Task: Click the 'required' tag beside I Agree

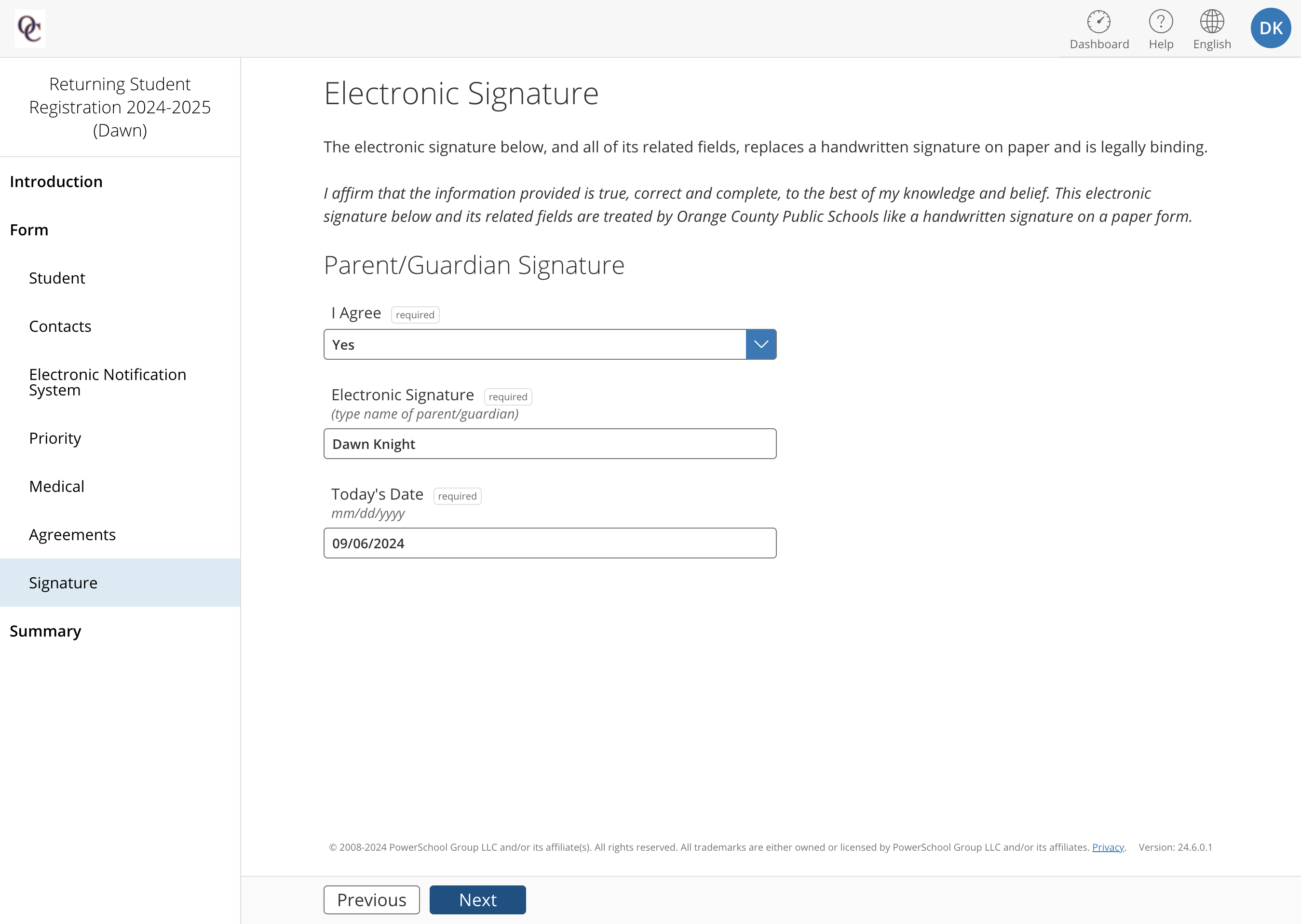Action: (415, 314)
